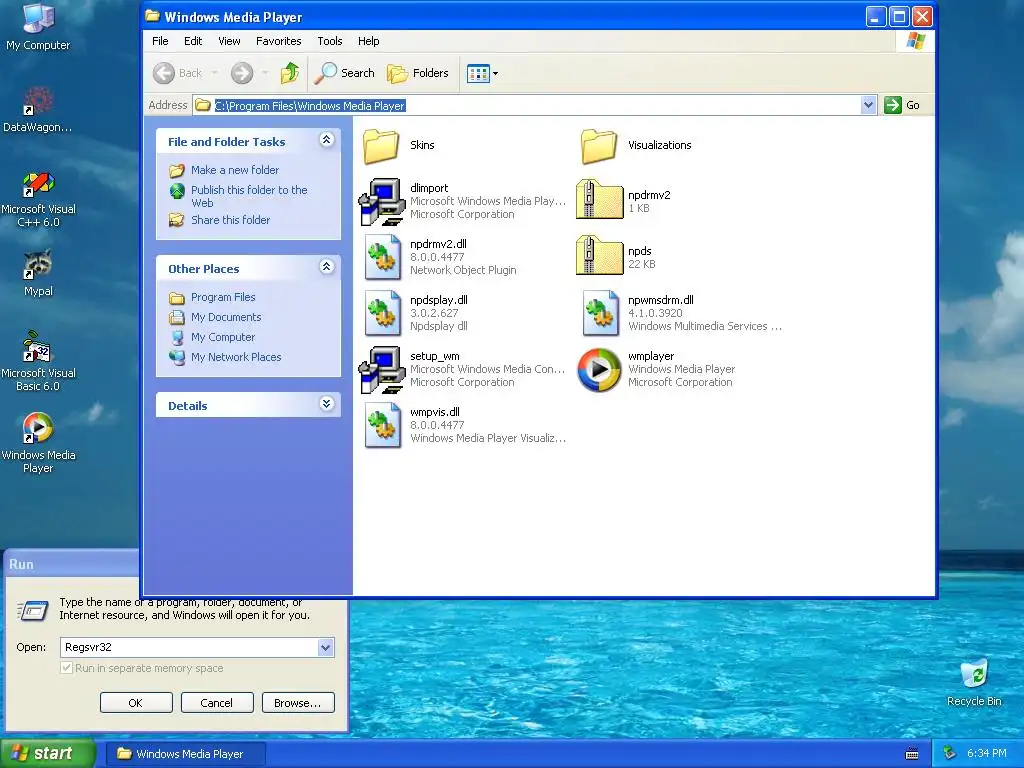Viewport: 1024px width, 768px height.
Task: Open the Tools menu
Action: [x=330, y=41]
